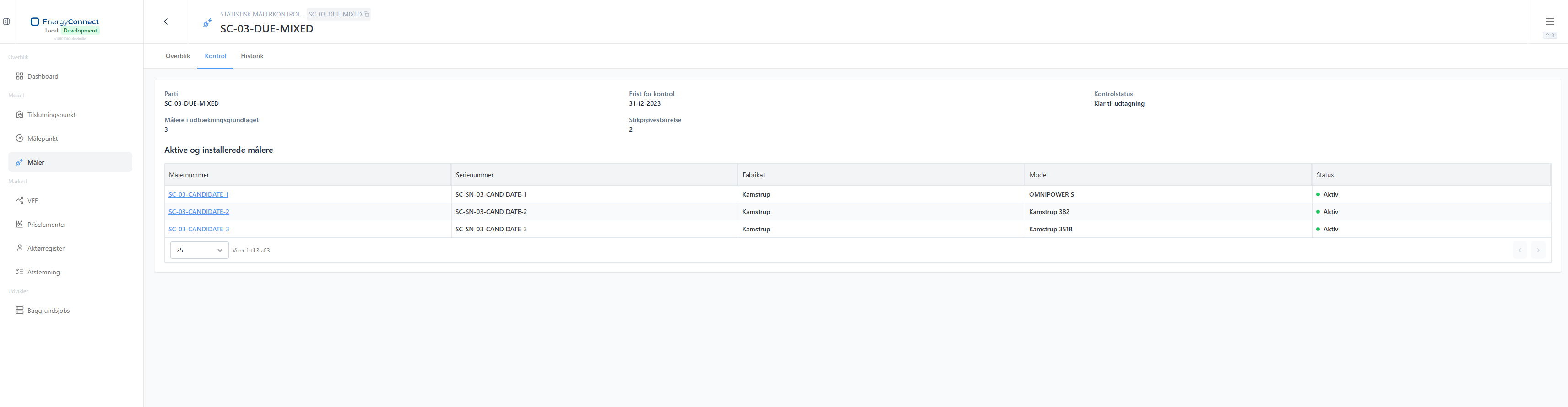Screen dimensions: 1568x407
Task: Click the Aktørregister person icon
Action: click(20, 247)
